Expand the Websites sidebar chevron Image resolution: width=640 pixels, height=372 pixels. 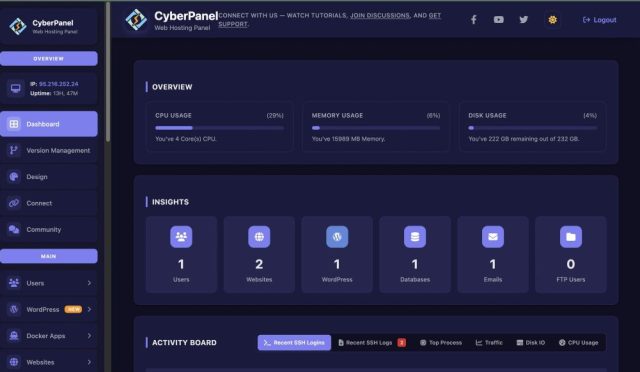tap(89, 362)
